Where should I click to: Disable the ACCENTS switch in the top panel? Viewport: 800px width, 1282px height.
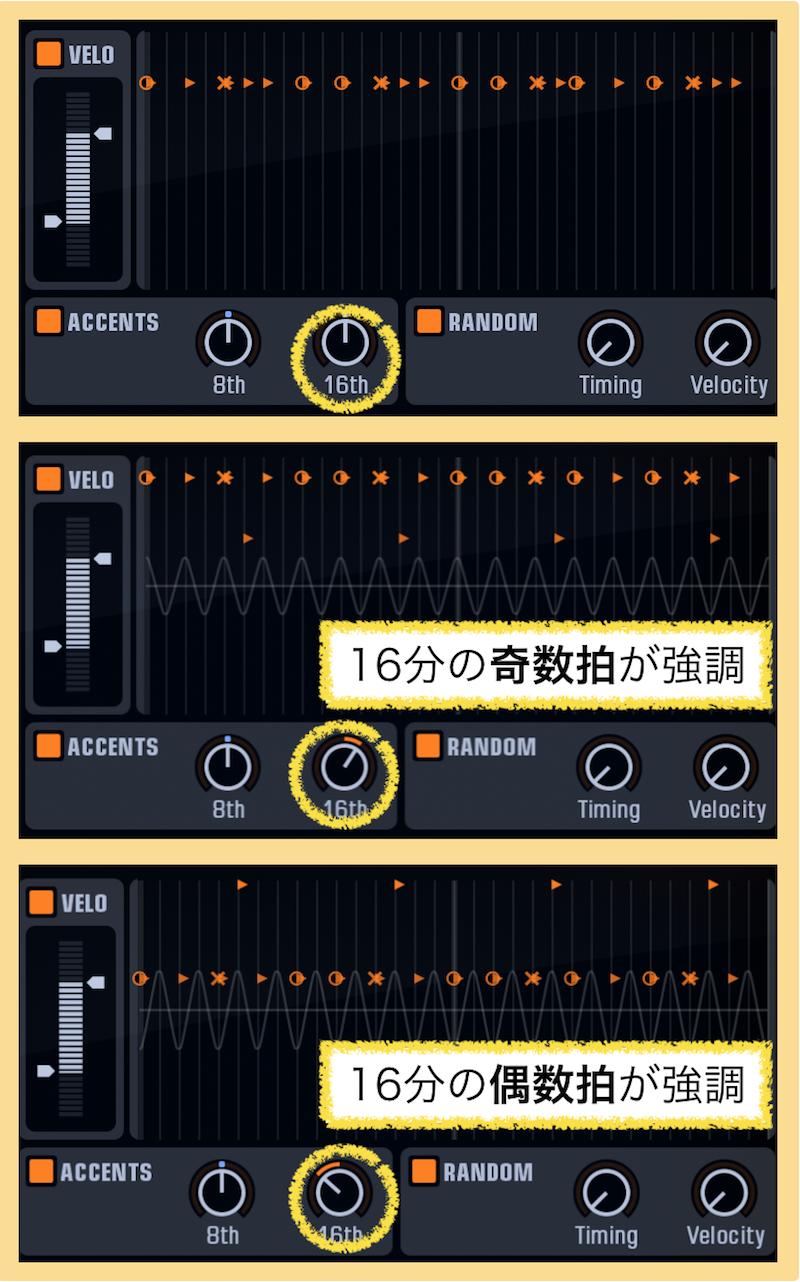coord(48,321)
